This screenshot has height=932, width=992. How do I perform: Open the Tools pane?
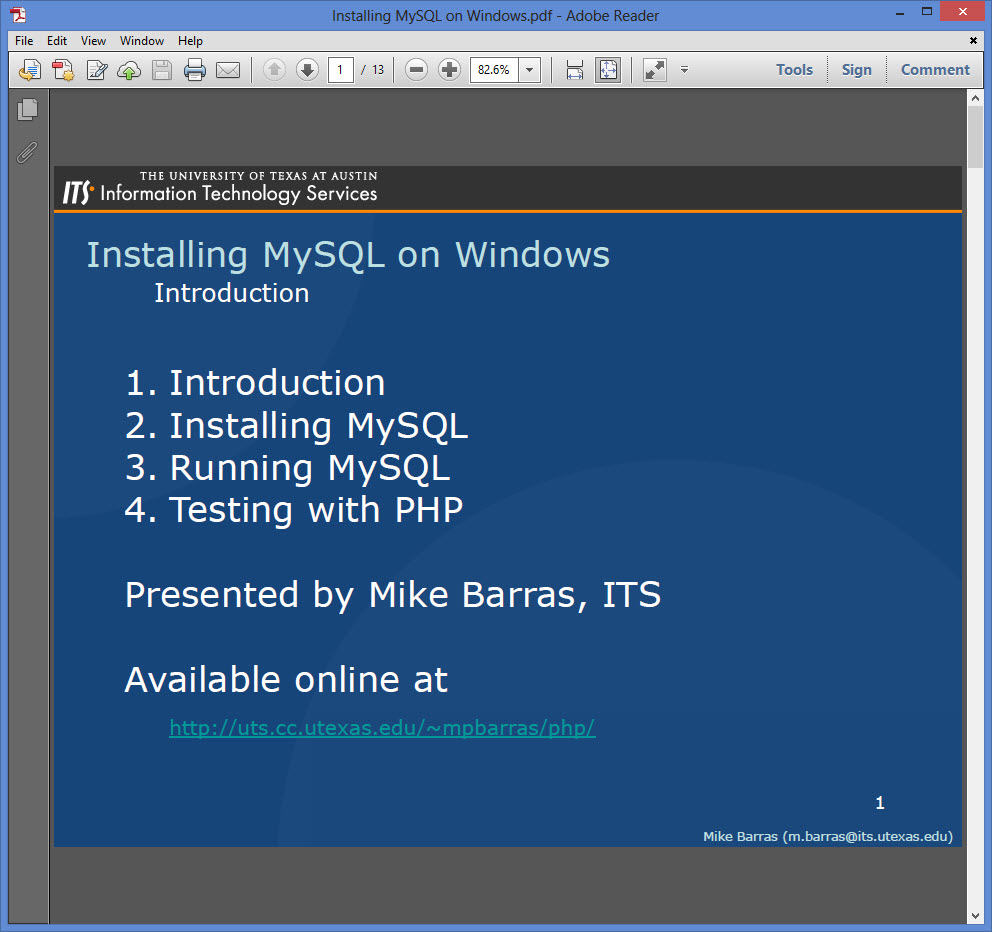pyautogui.click(x=794, y=70)
